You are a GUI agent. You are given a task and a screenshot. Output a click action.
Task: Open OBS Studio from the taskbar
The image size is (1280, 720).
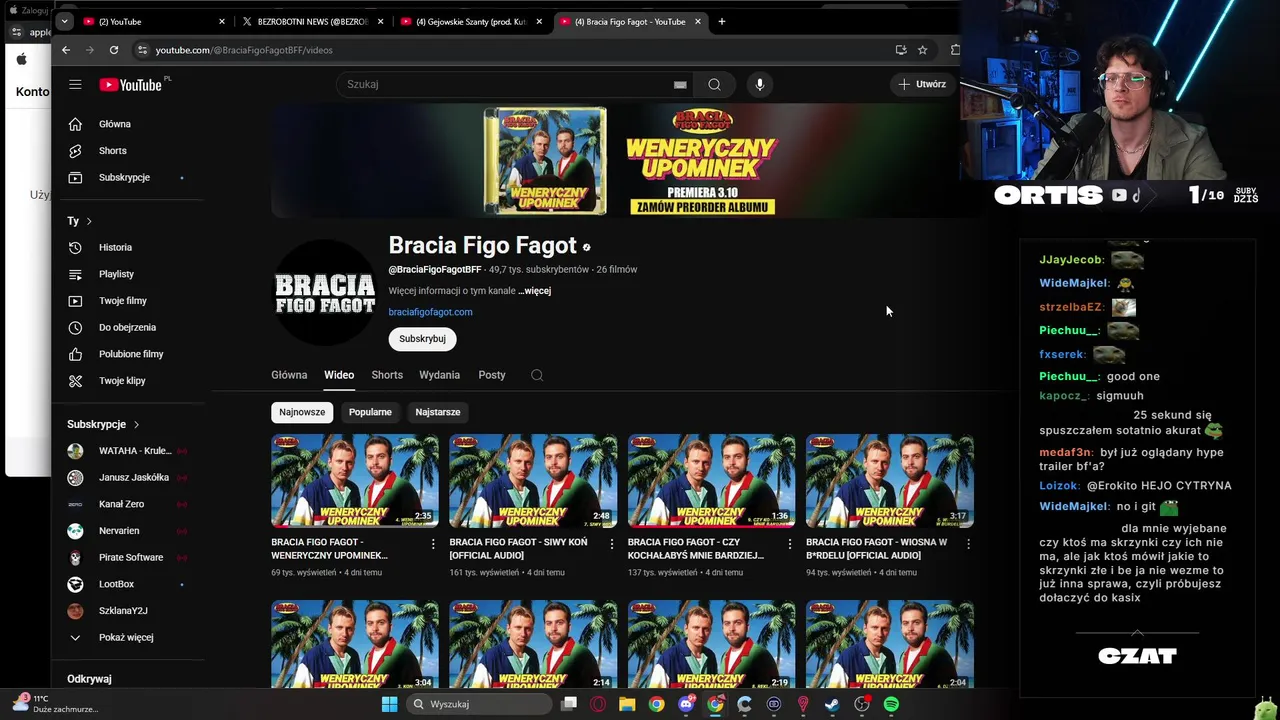click(862, 704)
